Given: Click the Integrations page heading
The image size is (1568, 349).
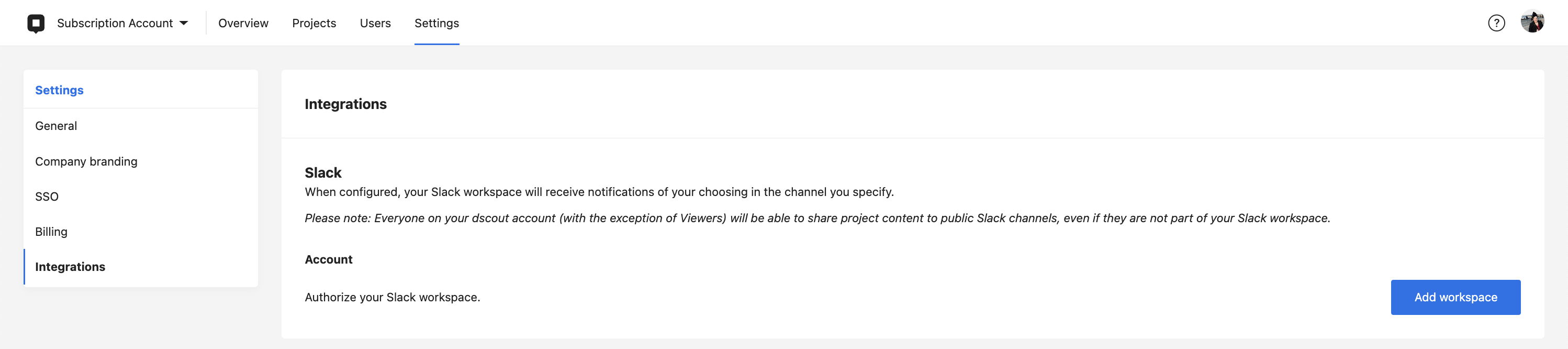Looking at the screenshot, I should click(x=345, y=104).
